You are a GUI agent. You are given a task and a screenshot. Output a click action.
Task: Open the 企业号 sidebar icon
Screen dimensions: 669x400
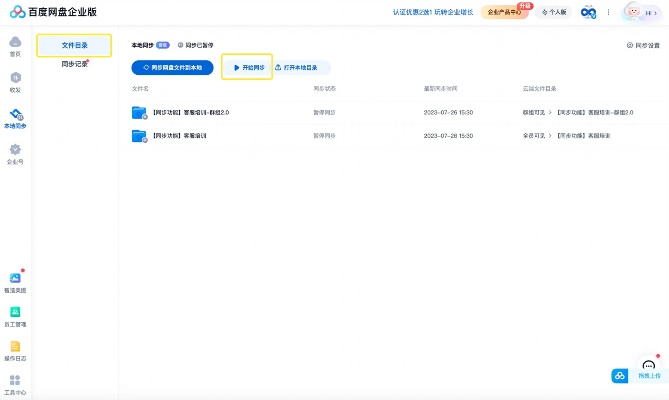[x=15, y=153]
